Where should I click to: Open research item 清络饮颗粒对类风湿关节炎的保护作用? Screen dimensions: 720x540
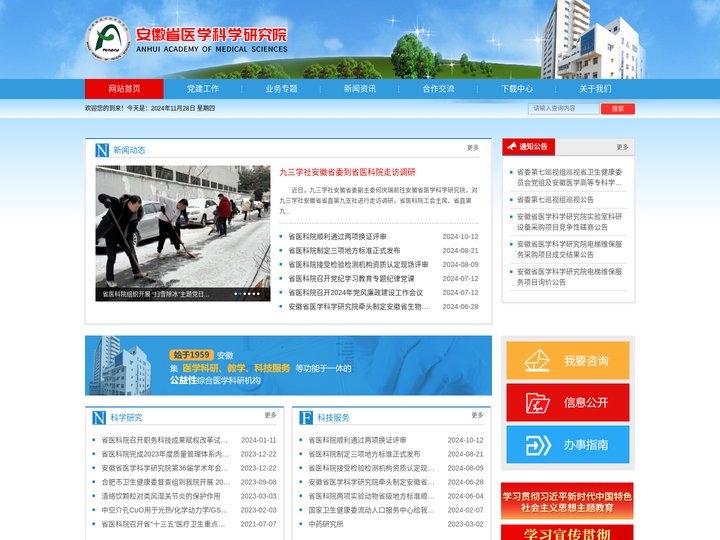161,496
